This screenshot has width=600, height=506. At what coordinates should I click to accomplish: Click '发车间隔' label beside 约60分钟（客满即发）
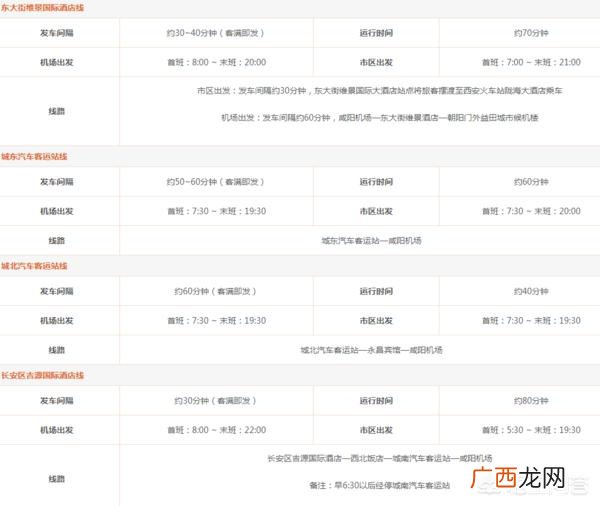click(x=57, y=291)
